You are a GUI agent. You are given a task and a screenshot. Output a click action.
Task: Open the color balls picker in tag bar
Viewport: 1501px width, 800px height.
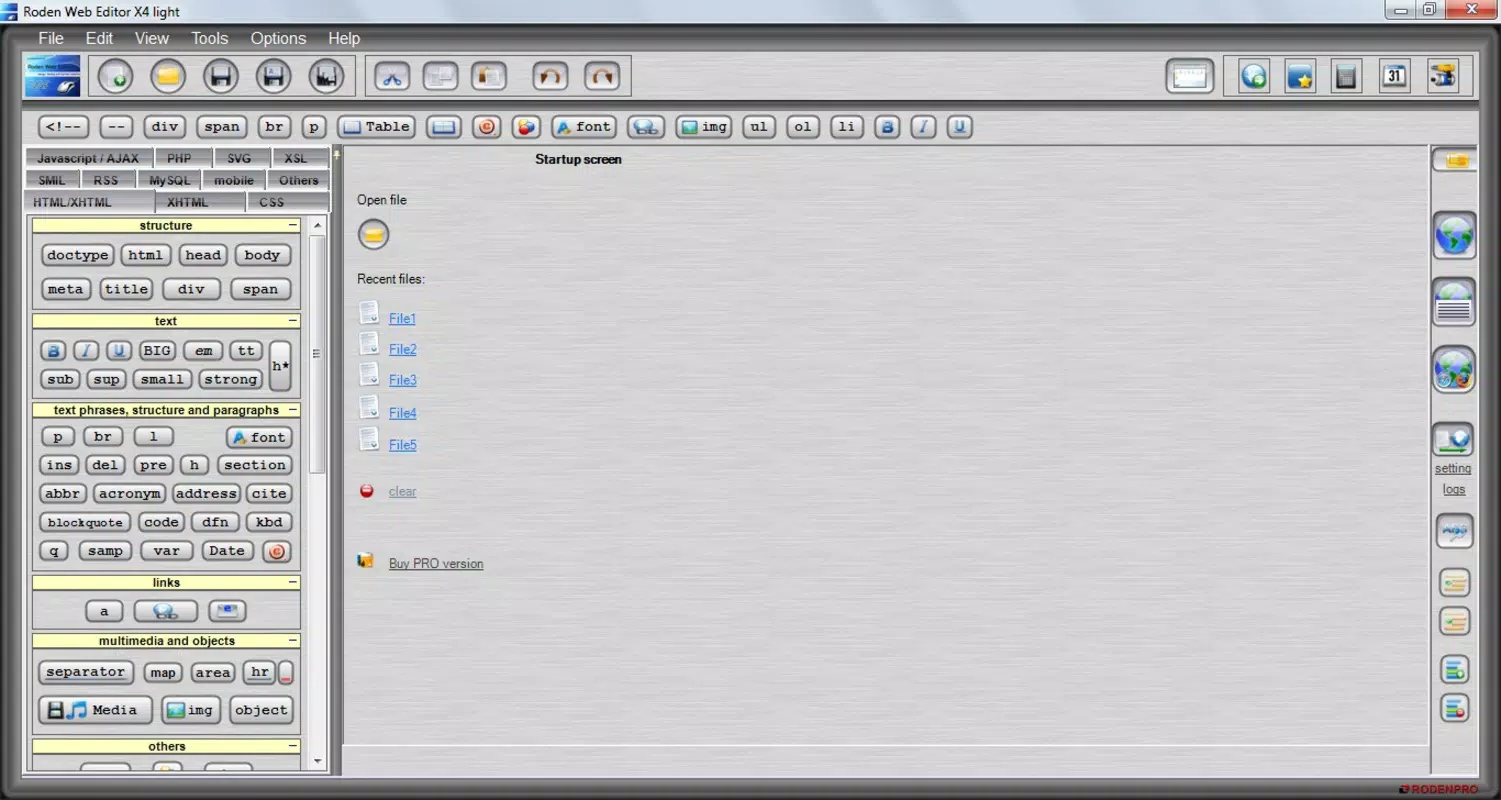pyautogui.click(x=526, y=127)
